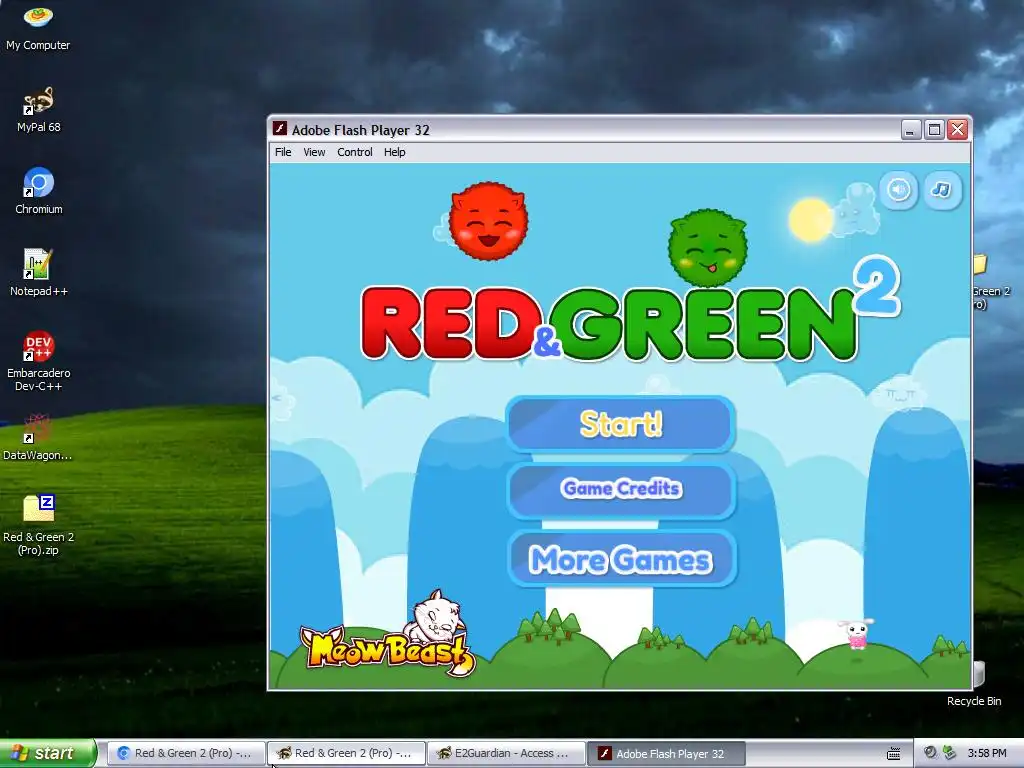The width and height of the screenshot is (1024, 768).
Task: Select the MyPal 68 desktop icon
Action: click(38, 110)
